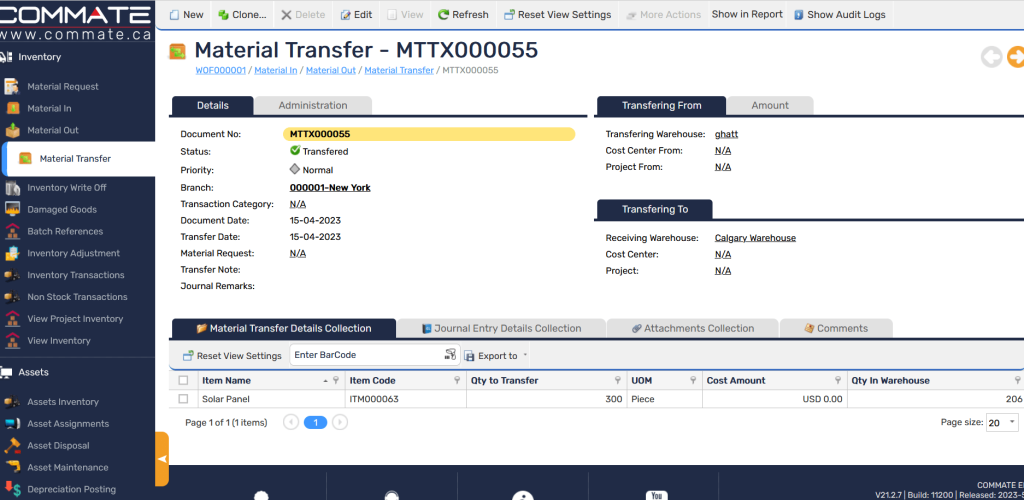The width and height of the screenshot is (1024, 500).
Task: Select the Details tab
Action: point(212,105)
